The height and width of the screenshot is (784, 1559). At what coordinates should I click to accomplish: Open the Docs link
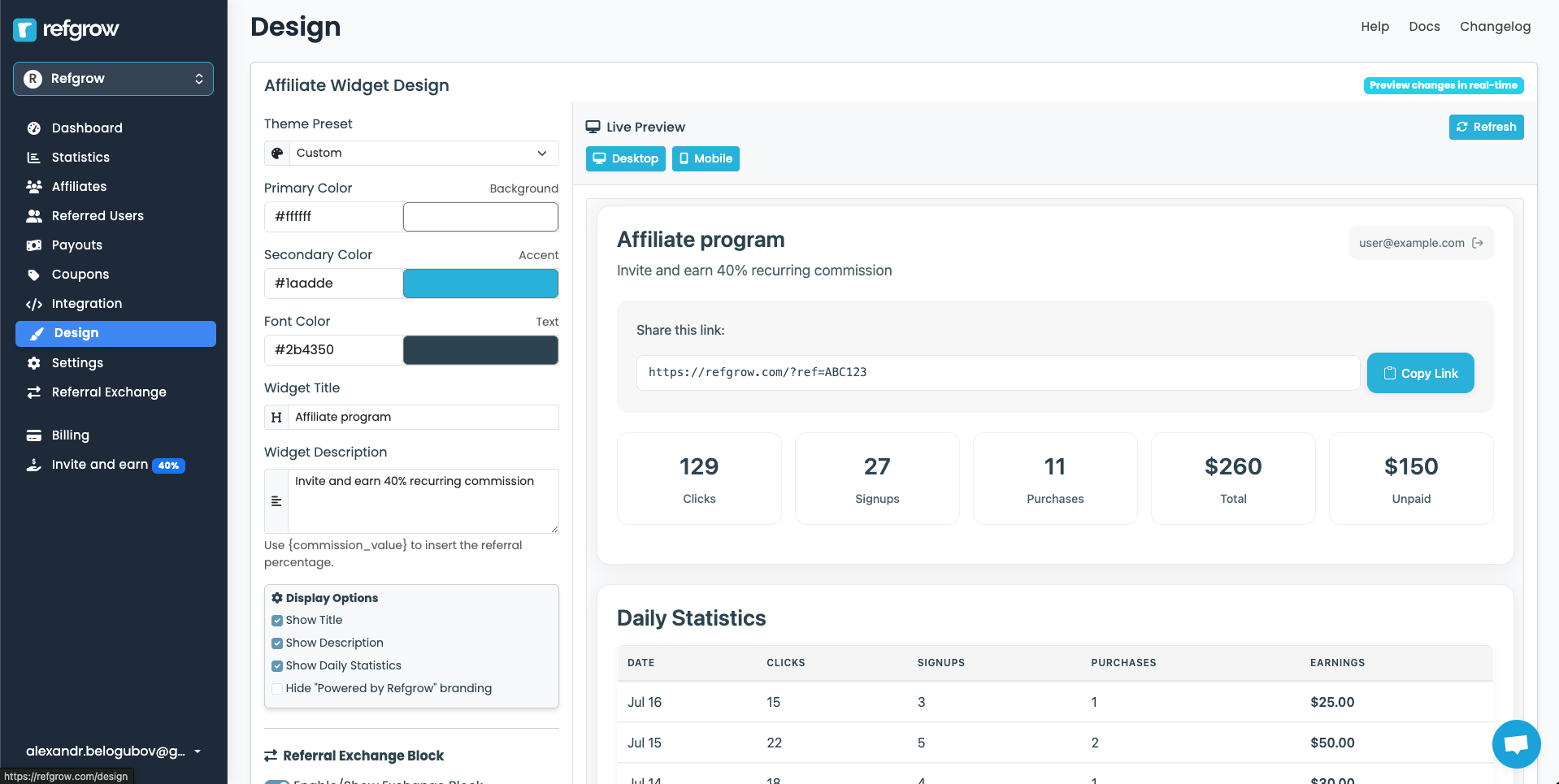(1424, 27)
